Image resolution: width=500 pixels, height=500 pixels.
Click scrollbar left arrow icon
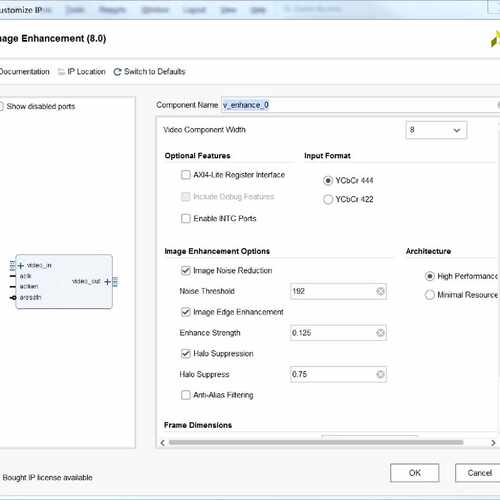point(163,443)
